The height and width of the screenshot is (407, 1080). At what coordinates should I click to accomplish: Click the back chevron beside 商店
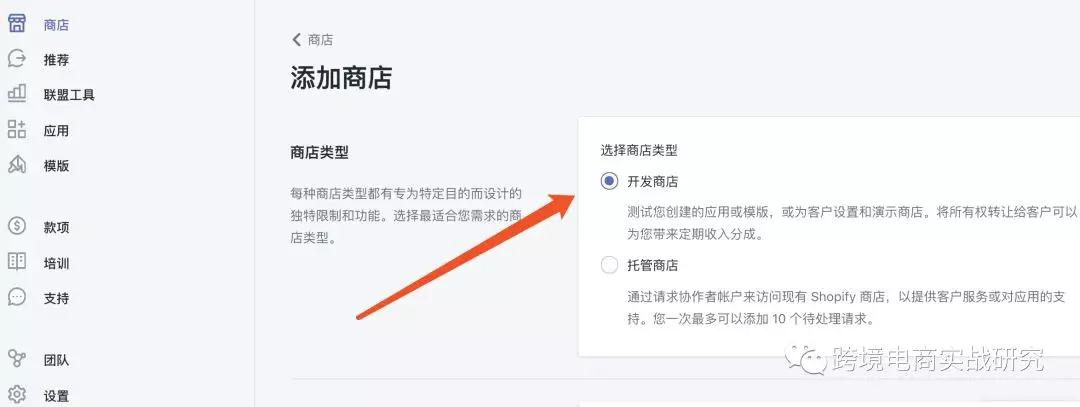click(x=297, y=40)
